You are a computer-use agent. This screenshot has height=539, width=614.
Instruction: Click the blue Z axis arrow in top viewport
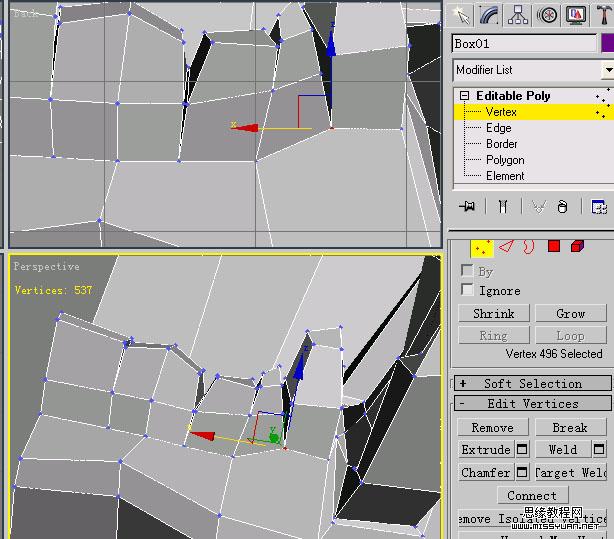coord(331,44)
